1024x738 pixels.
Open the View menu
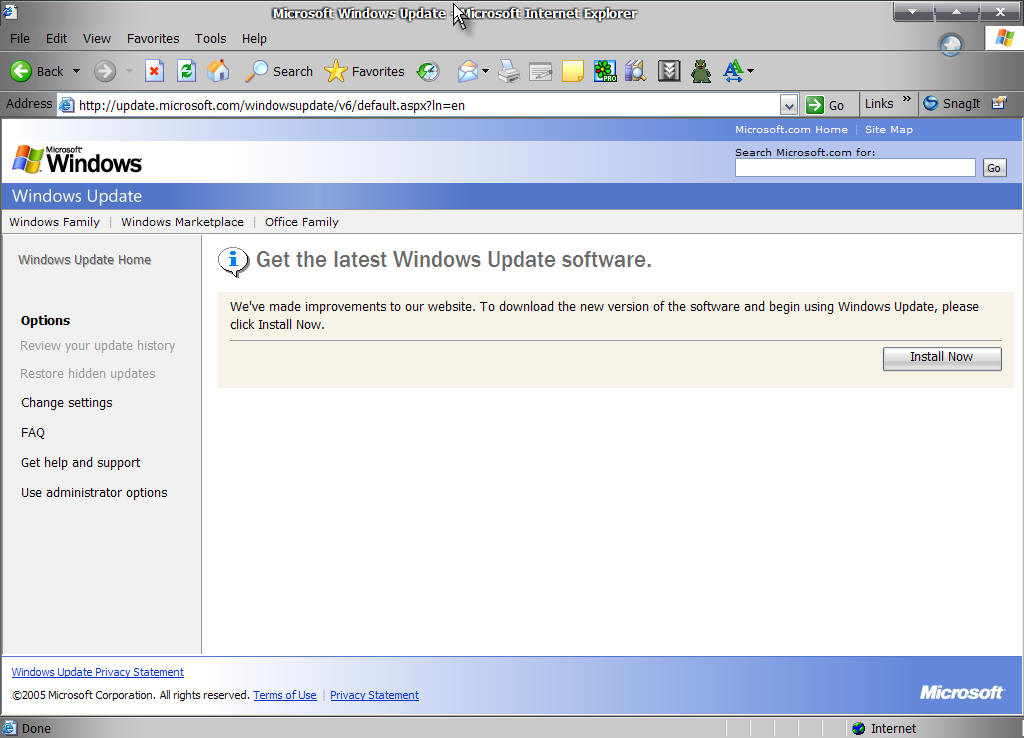coord(97,39)
